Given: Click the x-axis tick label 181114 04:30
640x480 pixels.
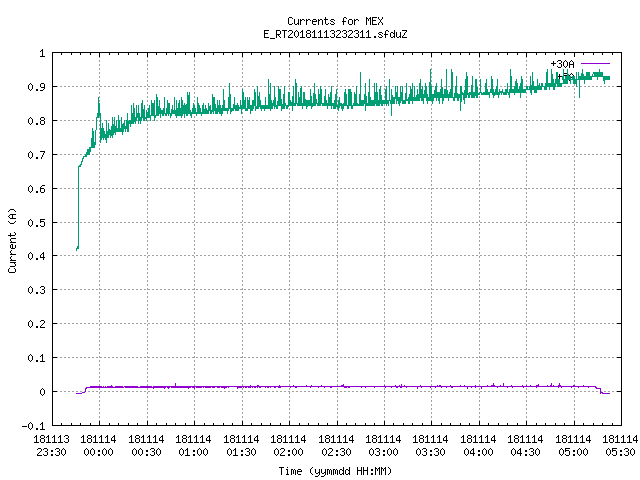Looking at the screenshot, I should pos(525,446).
